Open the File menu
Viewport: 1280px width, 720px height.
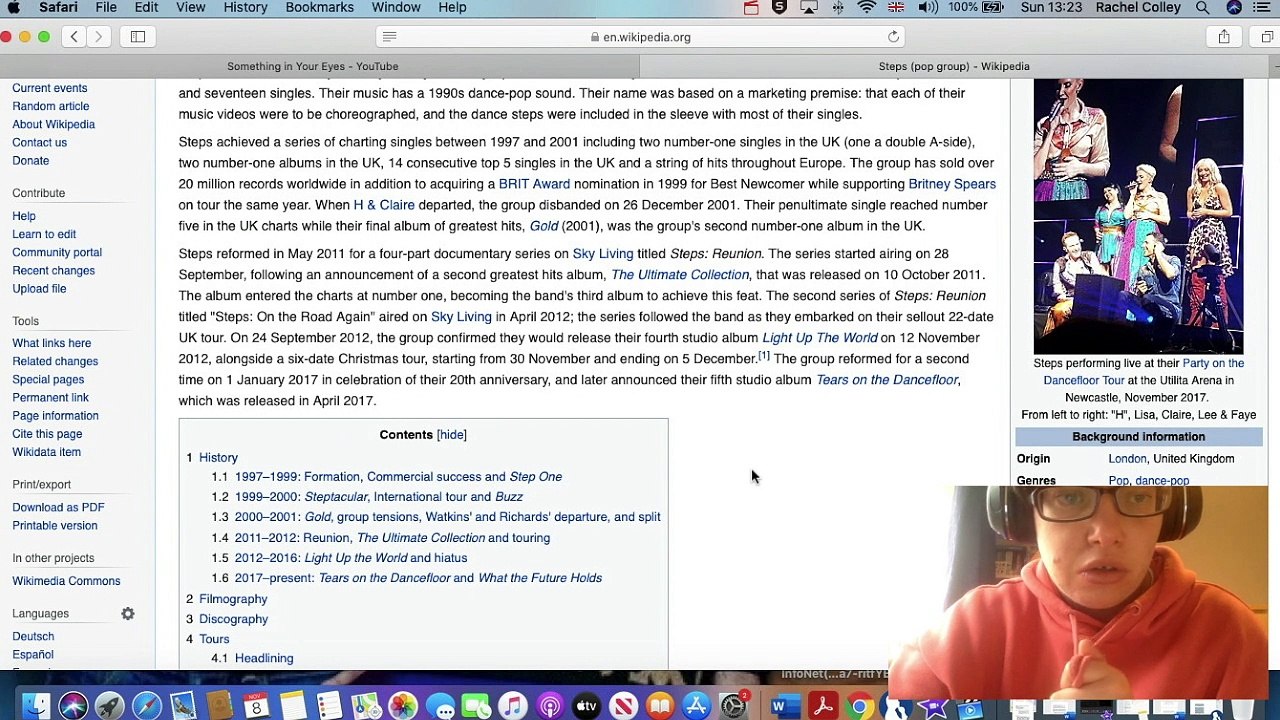[x=106, y=8]
